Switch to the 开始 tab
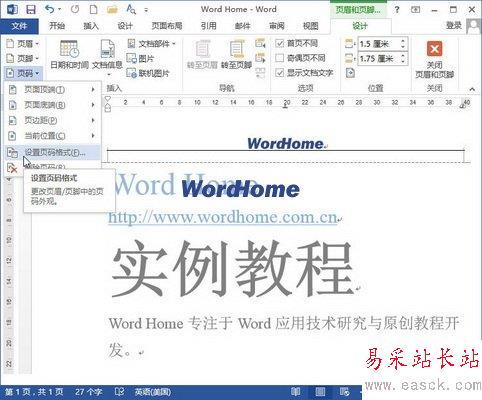This screenshot has height=400, width=482. click(57, 26)
